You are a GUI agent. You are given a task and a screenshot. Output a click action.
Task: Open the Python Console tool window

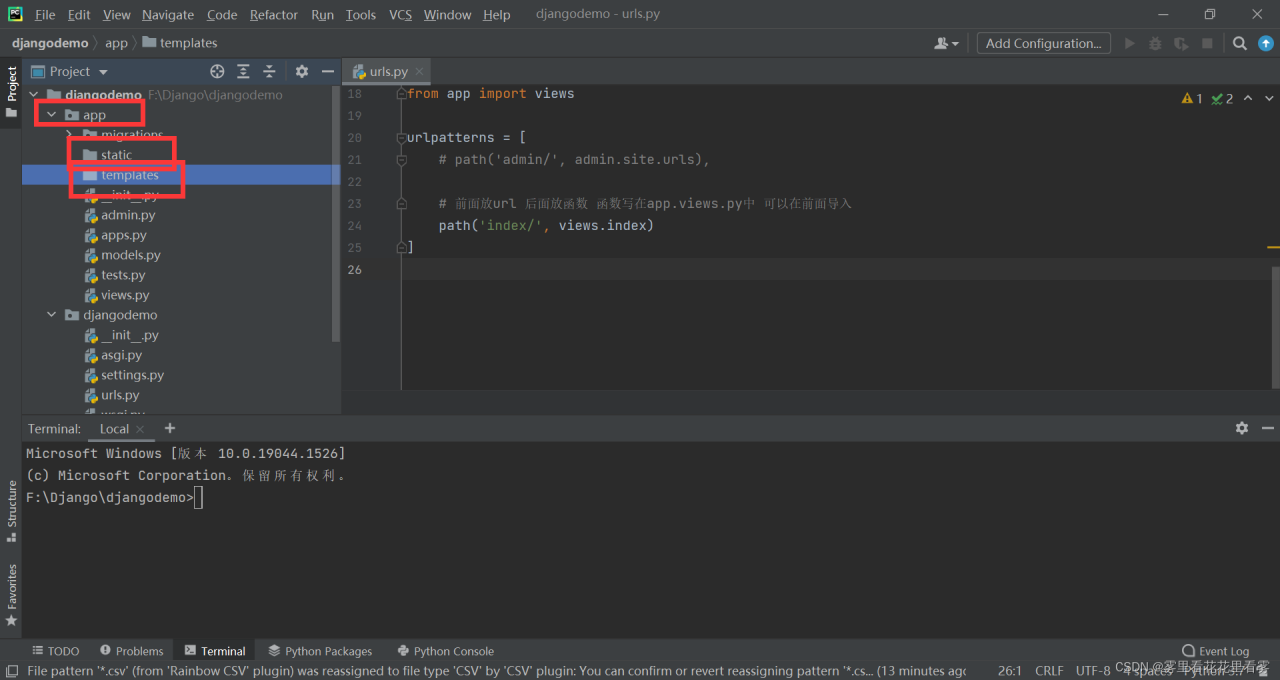[446, 651]
